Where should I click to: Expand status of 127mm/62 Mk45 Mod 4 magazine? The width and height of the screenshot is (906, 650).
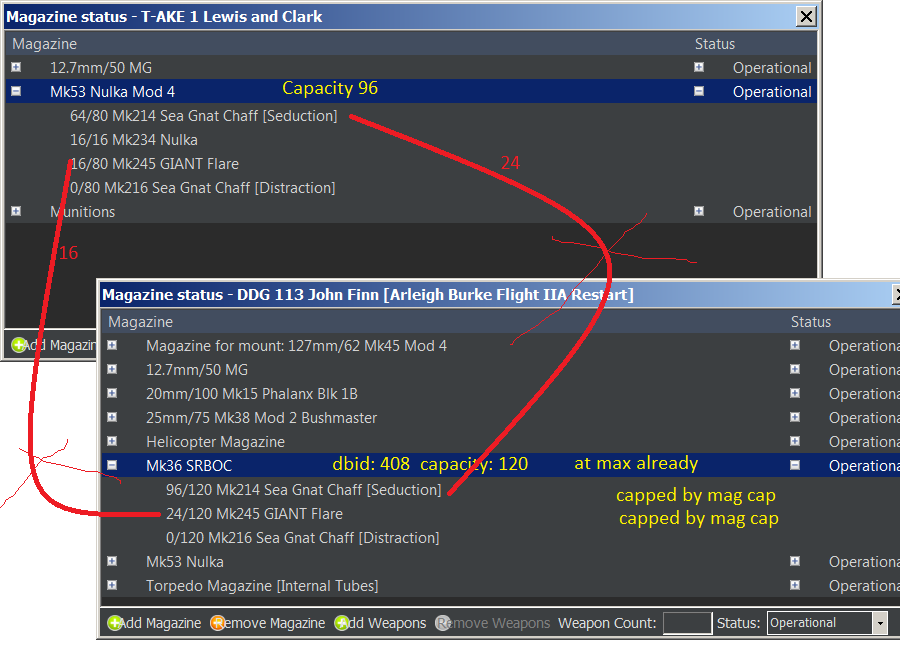[795, 345]
